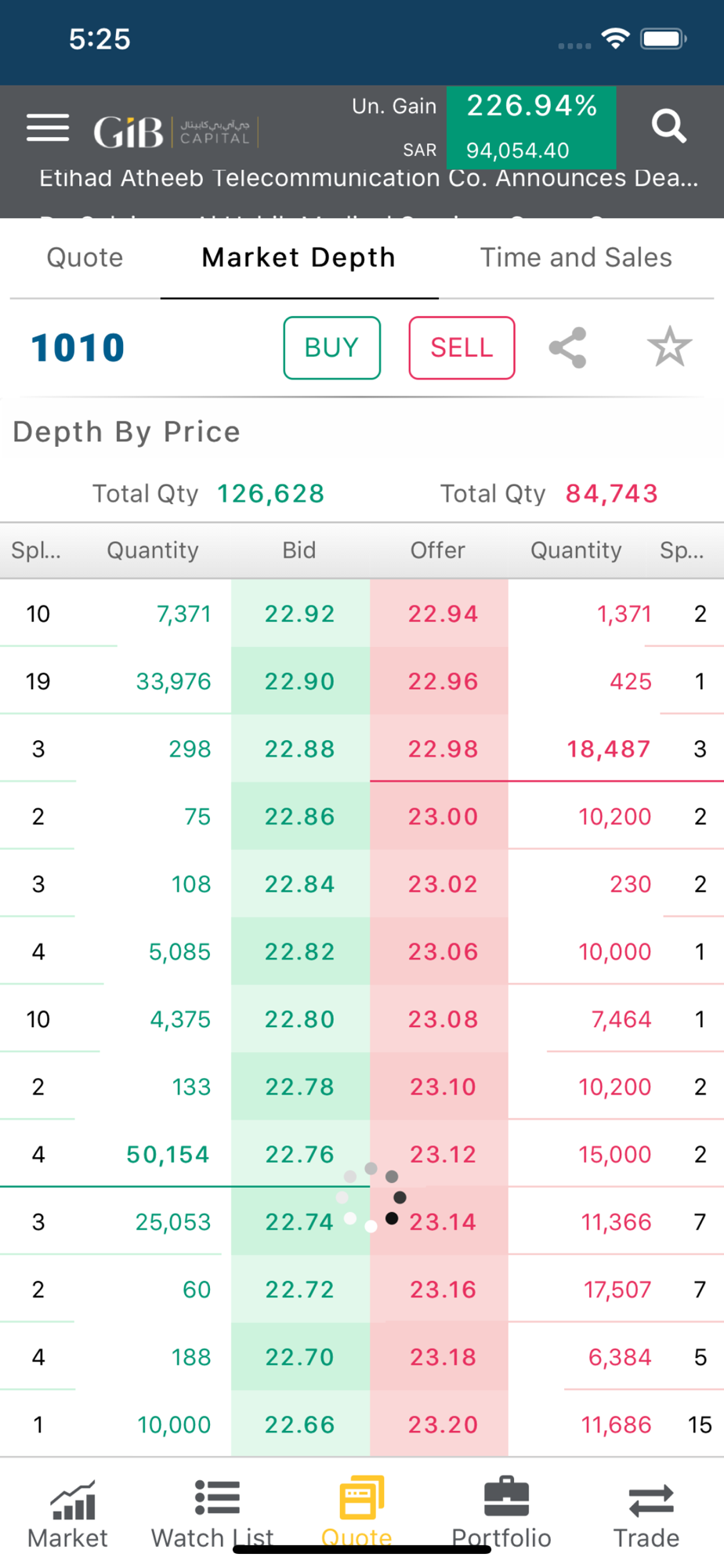This screenshot has height=1568, width=724.
Task: Open the Portfolio briefcase tab
Action: click(x=502, y=1514)
